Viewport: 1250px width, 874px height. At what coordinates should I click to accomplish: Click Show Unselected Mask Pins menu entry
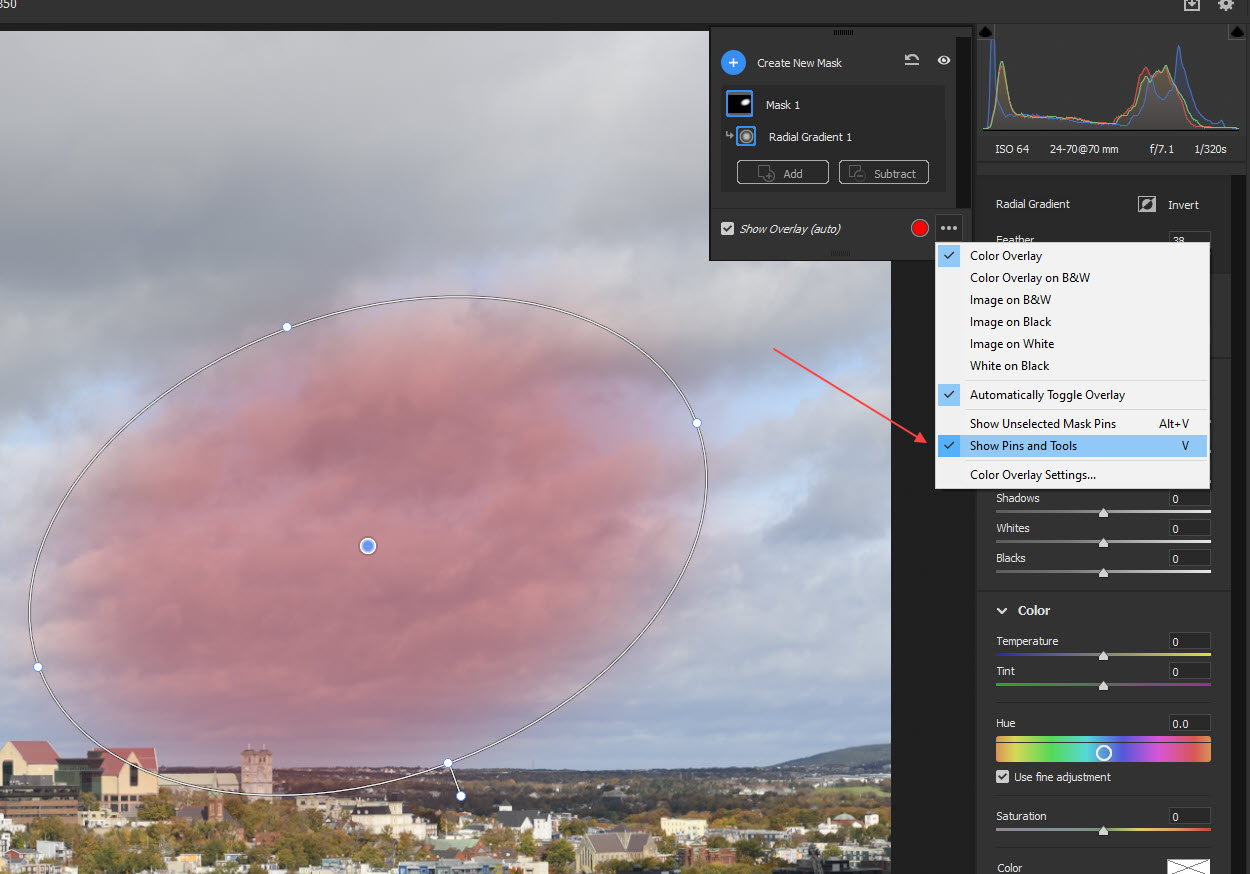[1043, 423]
